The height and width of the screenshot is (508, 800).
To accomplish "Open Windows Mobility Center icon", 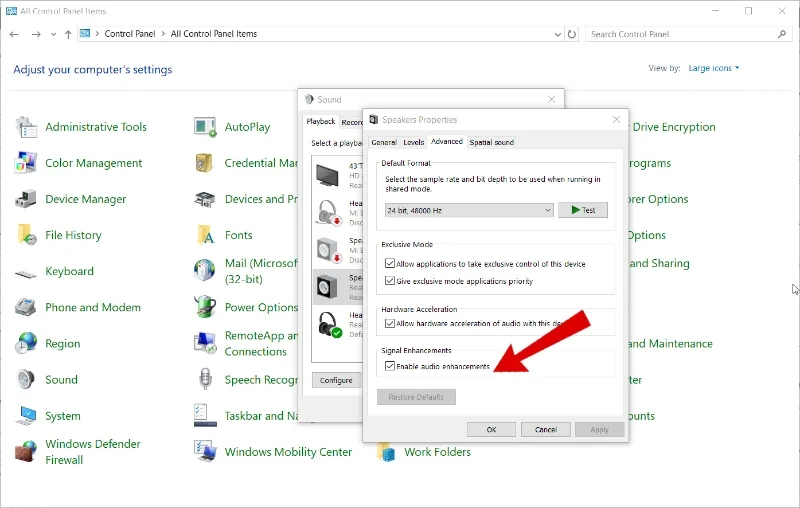I will click(x=205, y=452).
